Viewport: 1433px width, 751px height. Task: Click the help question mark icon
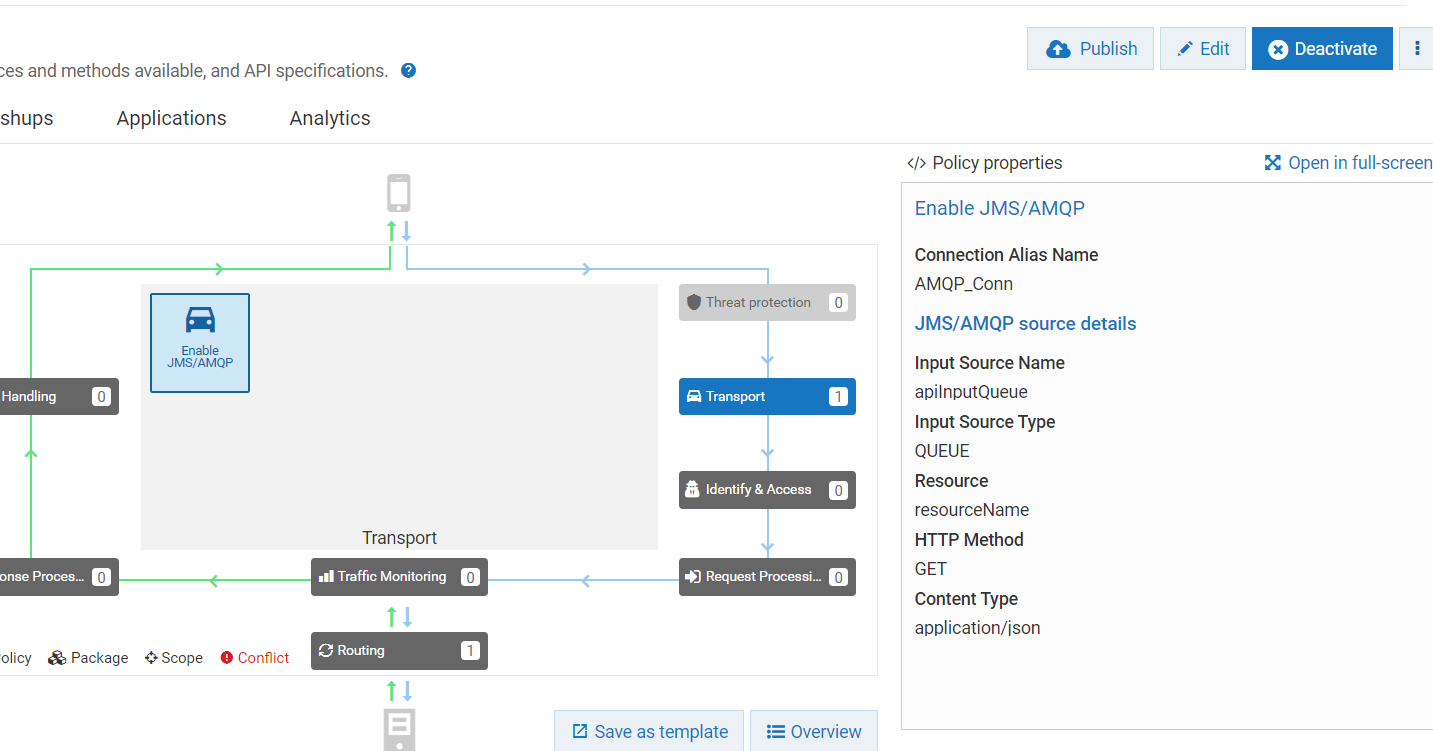[408, 71]
